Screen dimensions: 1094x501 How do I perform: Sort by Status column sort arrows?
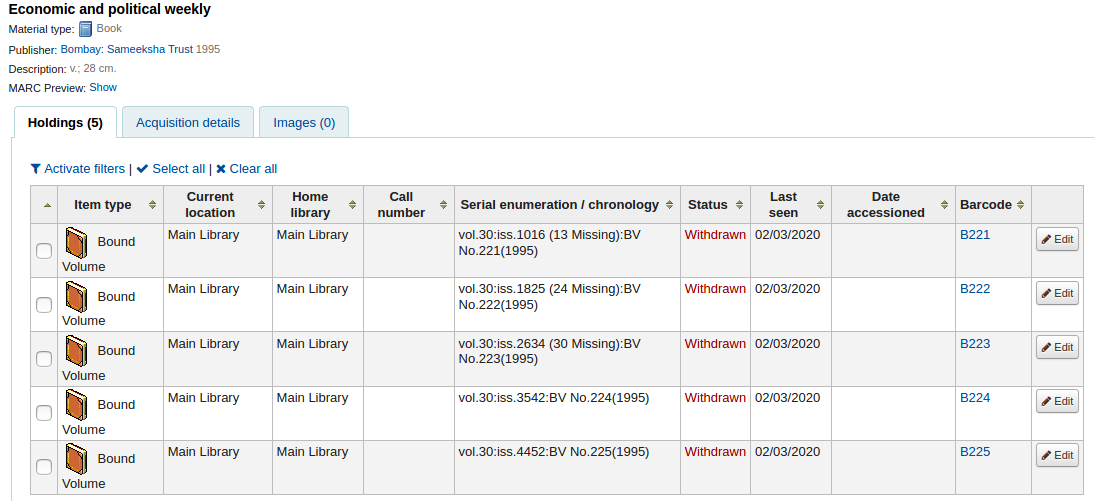[738, 205]
